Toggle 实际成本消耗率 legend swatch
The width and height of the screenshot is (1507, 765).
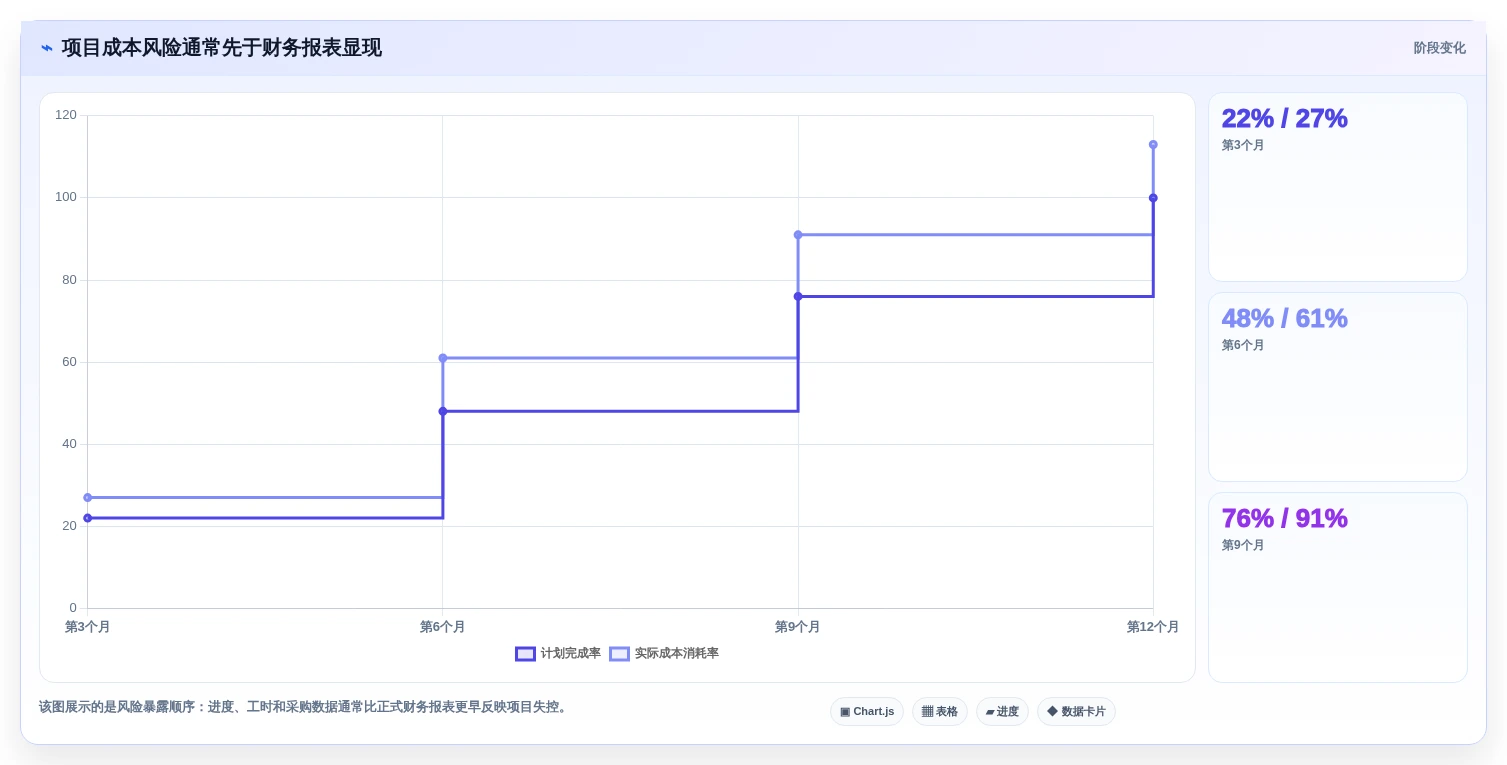[x=619, y=654]
